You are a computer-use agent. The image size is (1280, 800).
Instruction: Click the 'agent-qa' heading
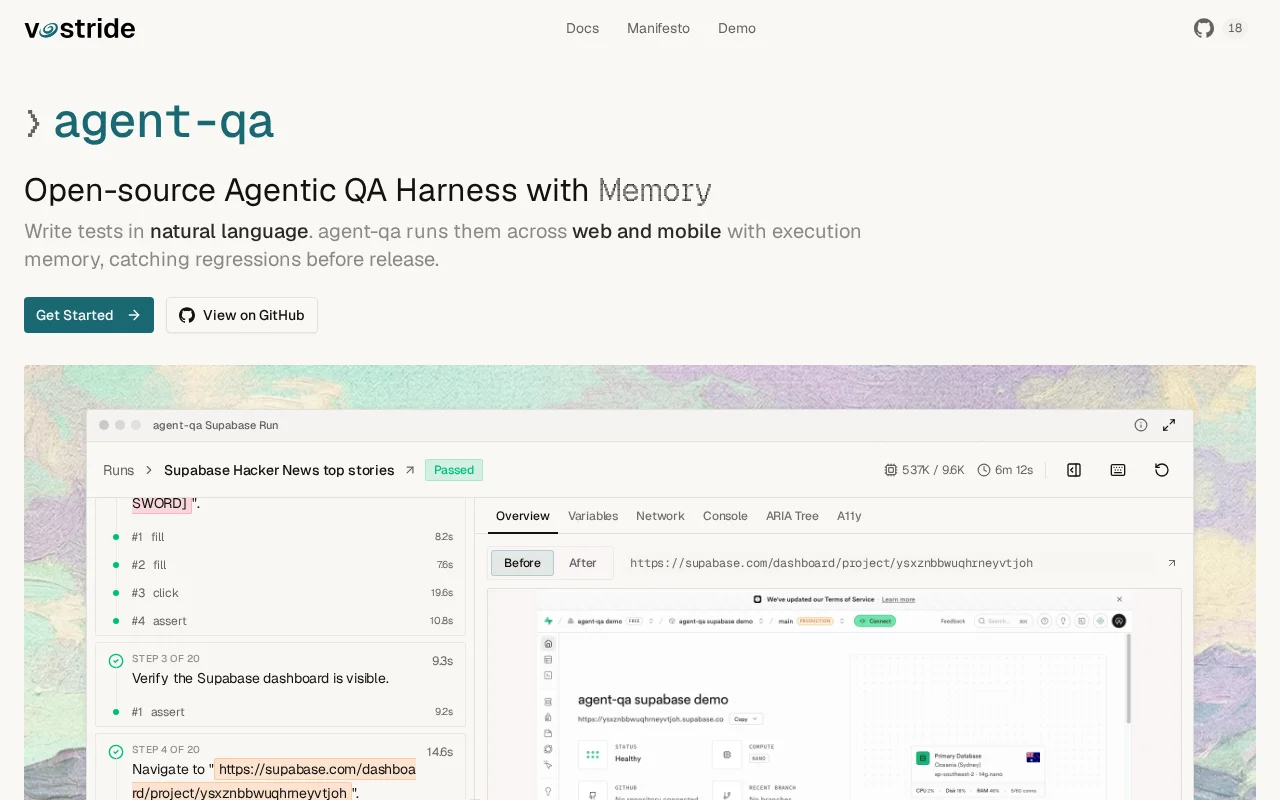[x=163, y=122]
